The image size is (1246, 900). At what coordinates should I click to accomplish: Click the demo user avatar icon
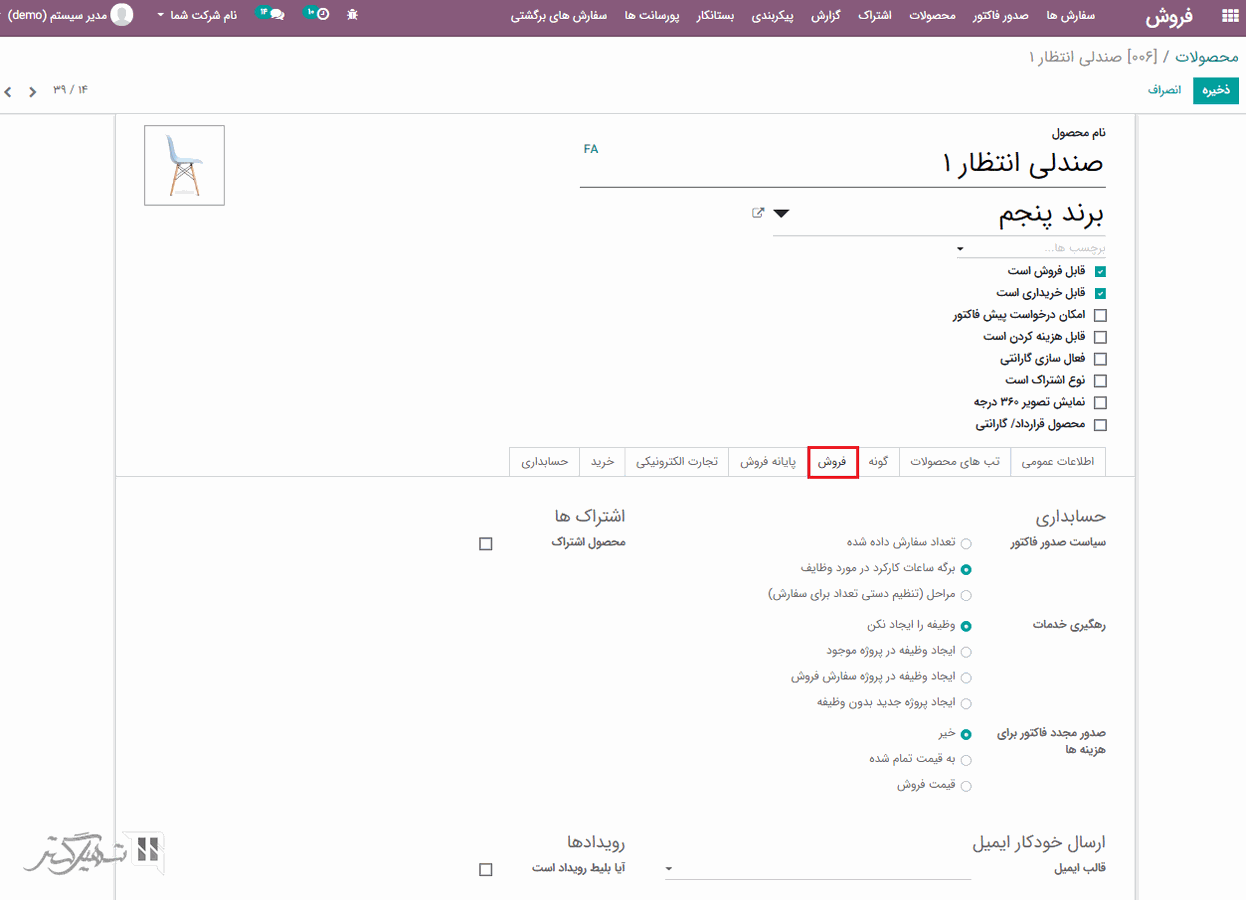pyautogui.click(x=122, y=15)
